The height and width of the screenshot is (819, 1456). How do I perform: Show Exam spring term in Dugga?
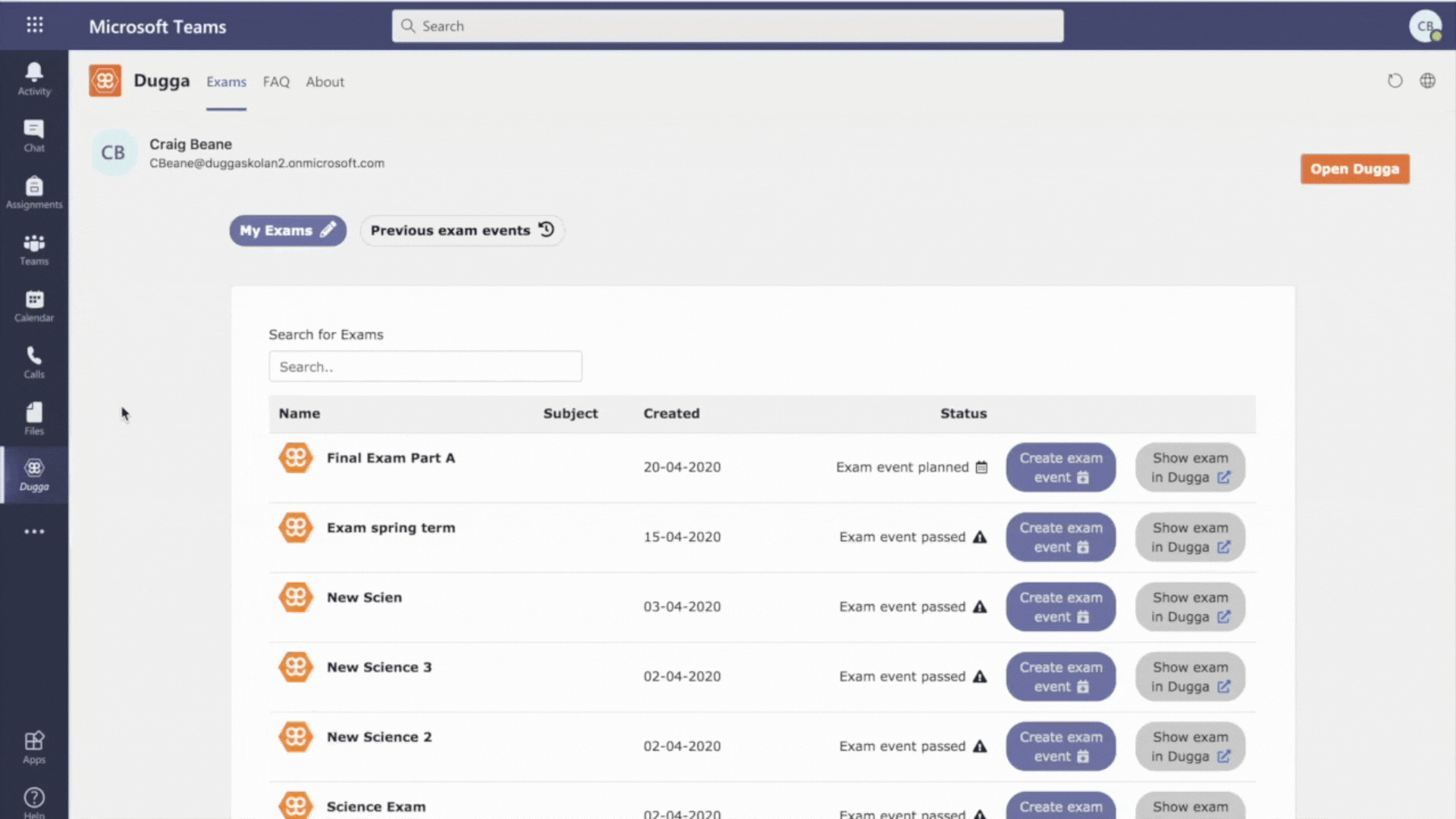(x=1190, y=537)
